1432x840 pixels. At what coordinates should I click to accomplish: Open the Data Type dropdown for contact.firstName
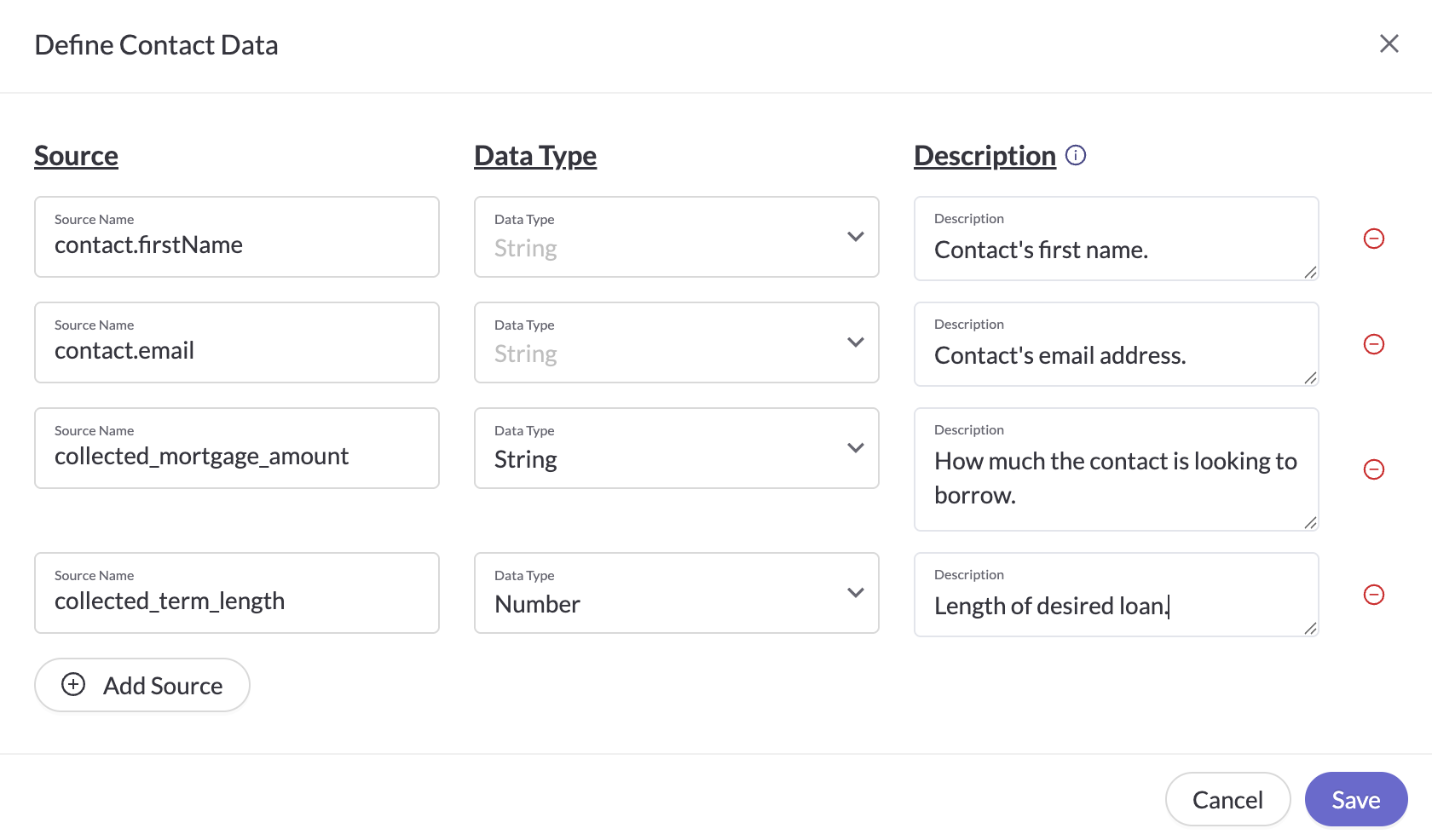[x=855, y=237]
